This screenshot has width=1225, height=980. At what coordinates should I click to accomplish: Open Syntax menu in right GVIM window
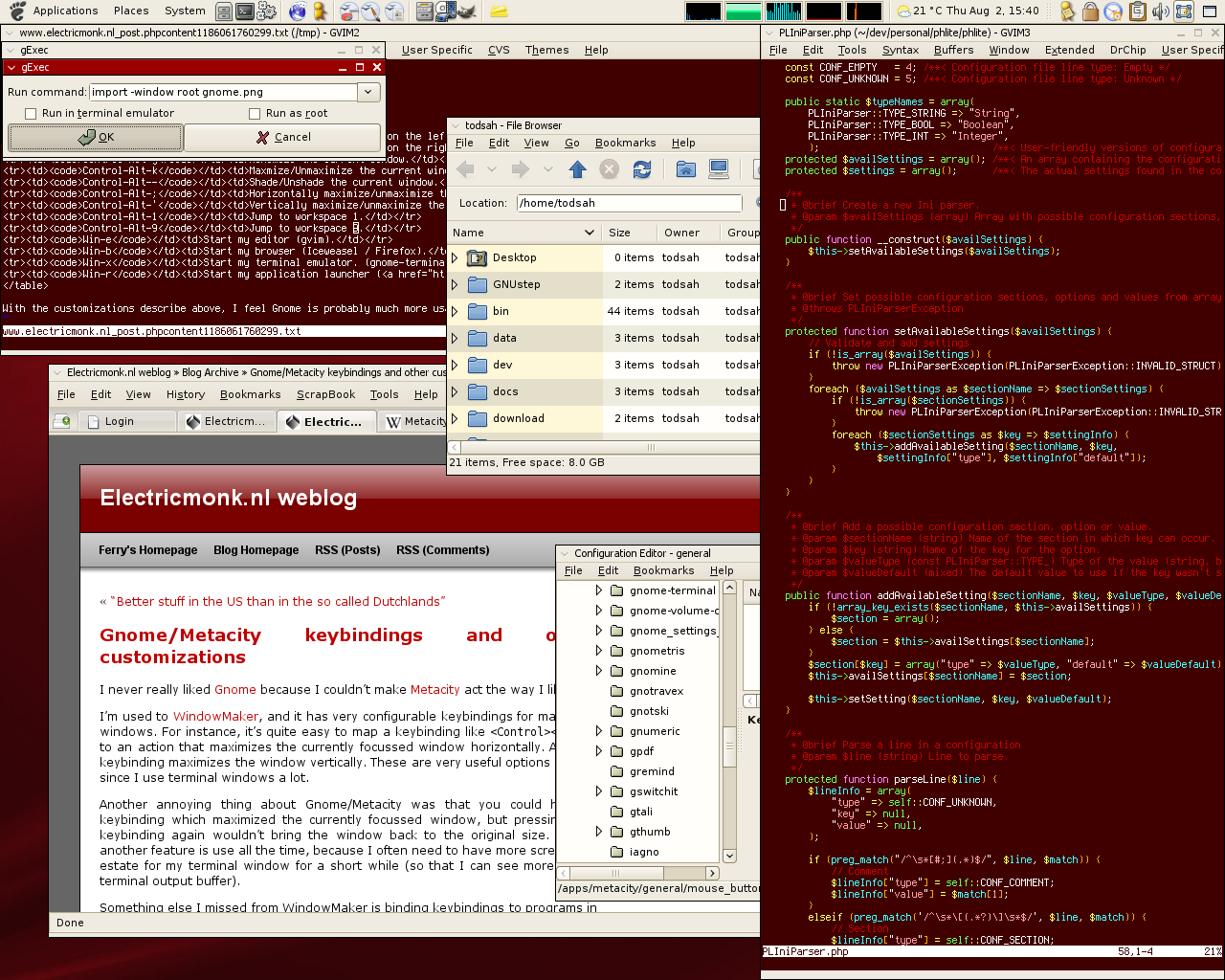click(x=900, y=50)
